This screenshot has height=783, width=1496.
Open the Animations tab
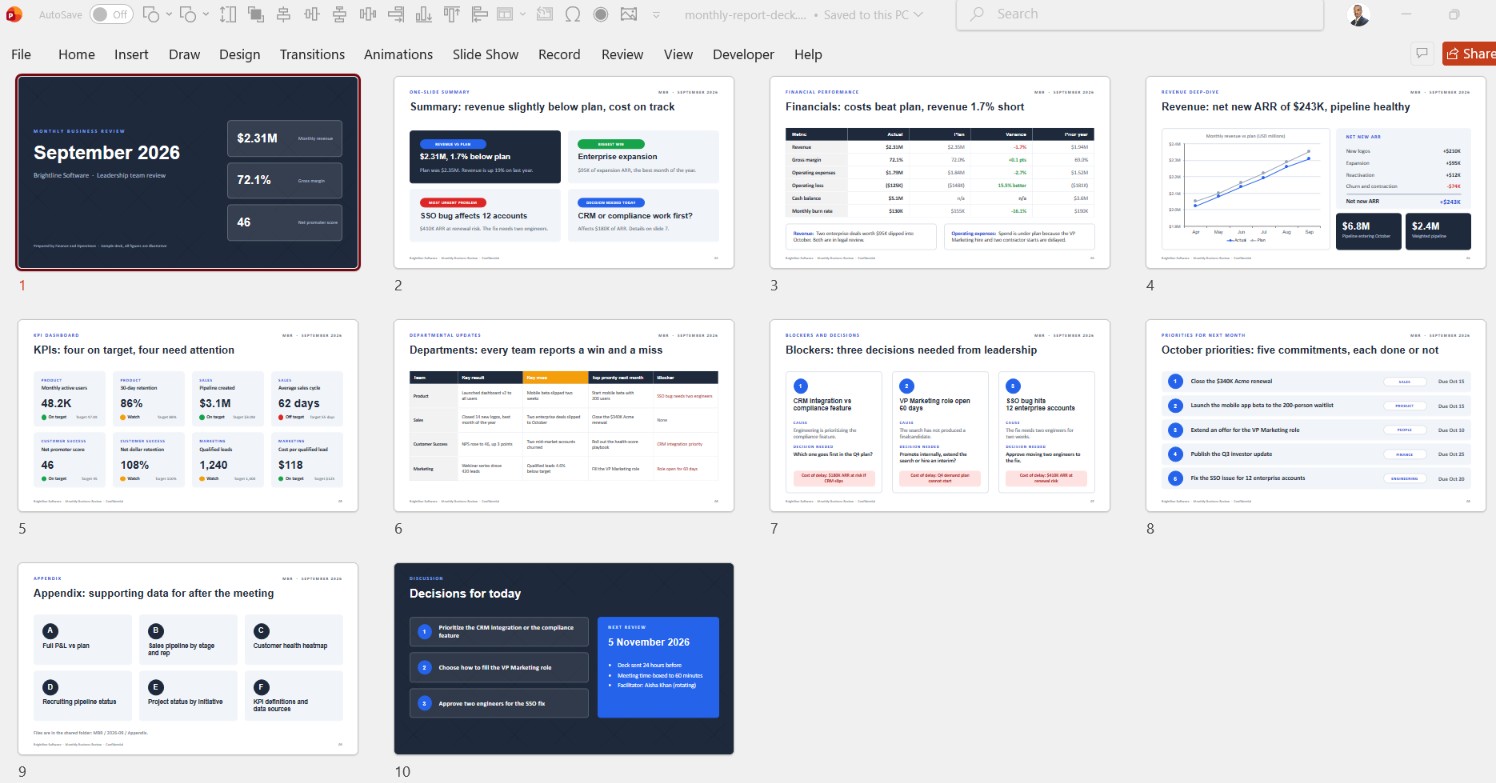[x=398, y=54]
